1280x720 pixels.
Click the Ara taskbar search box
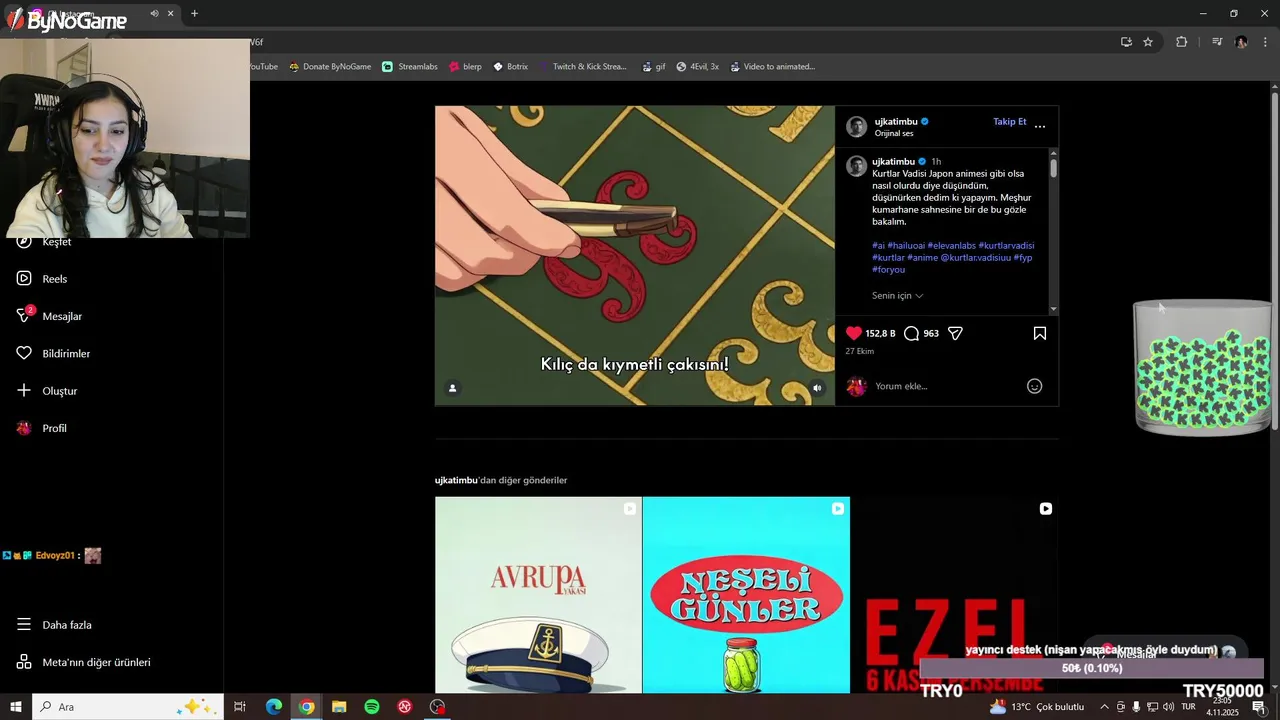tap(128, 707)
